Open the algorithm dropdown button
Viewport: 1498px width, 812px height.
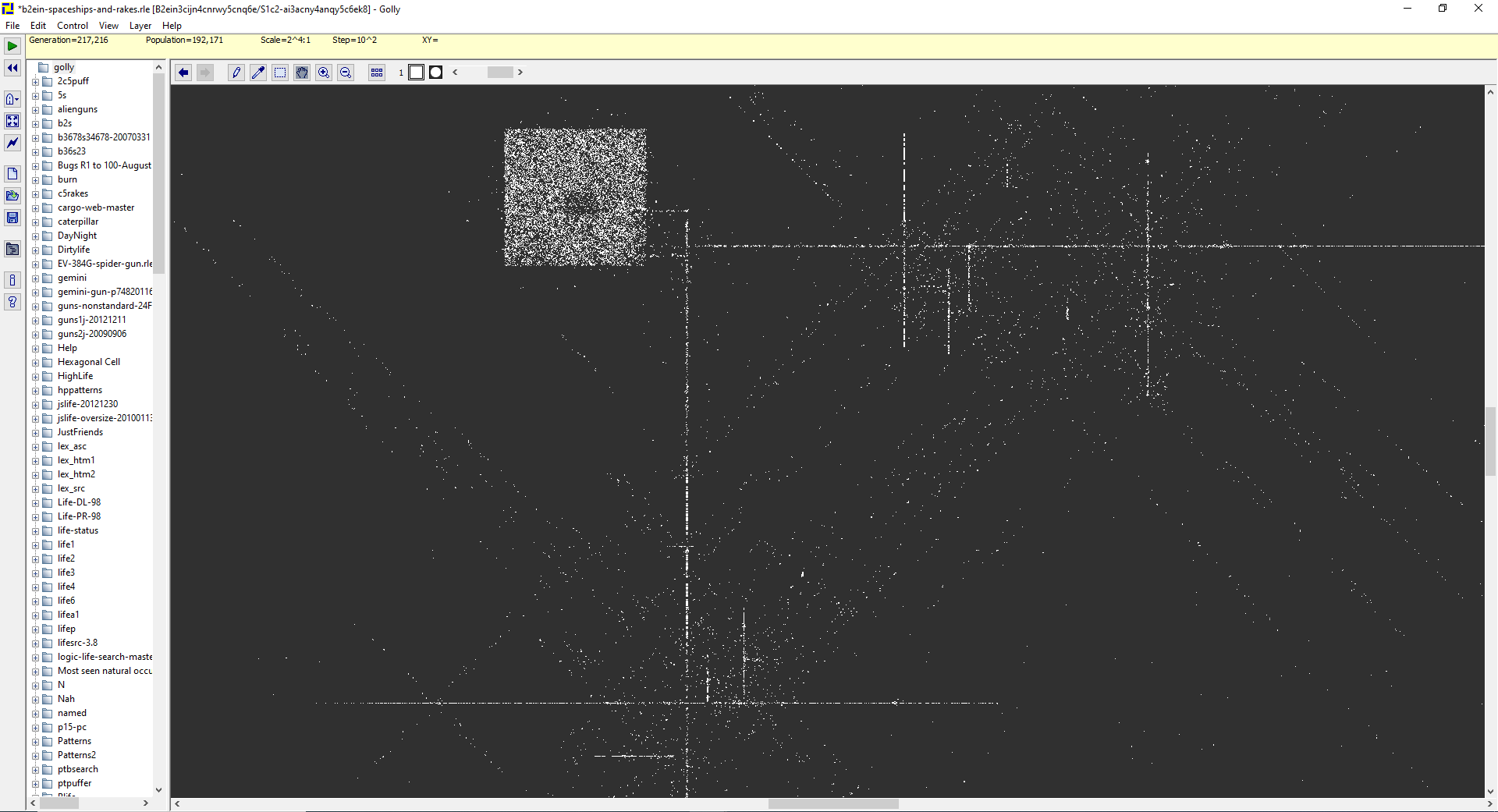point(12,99)
